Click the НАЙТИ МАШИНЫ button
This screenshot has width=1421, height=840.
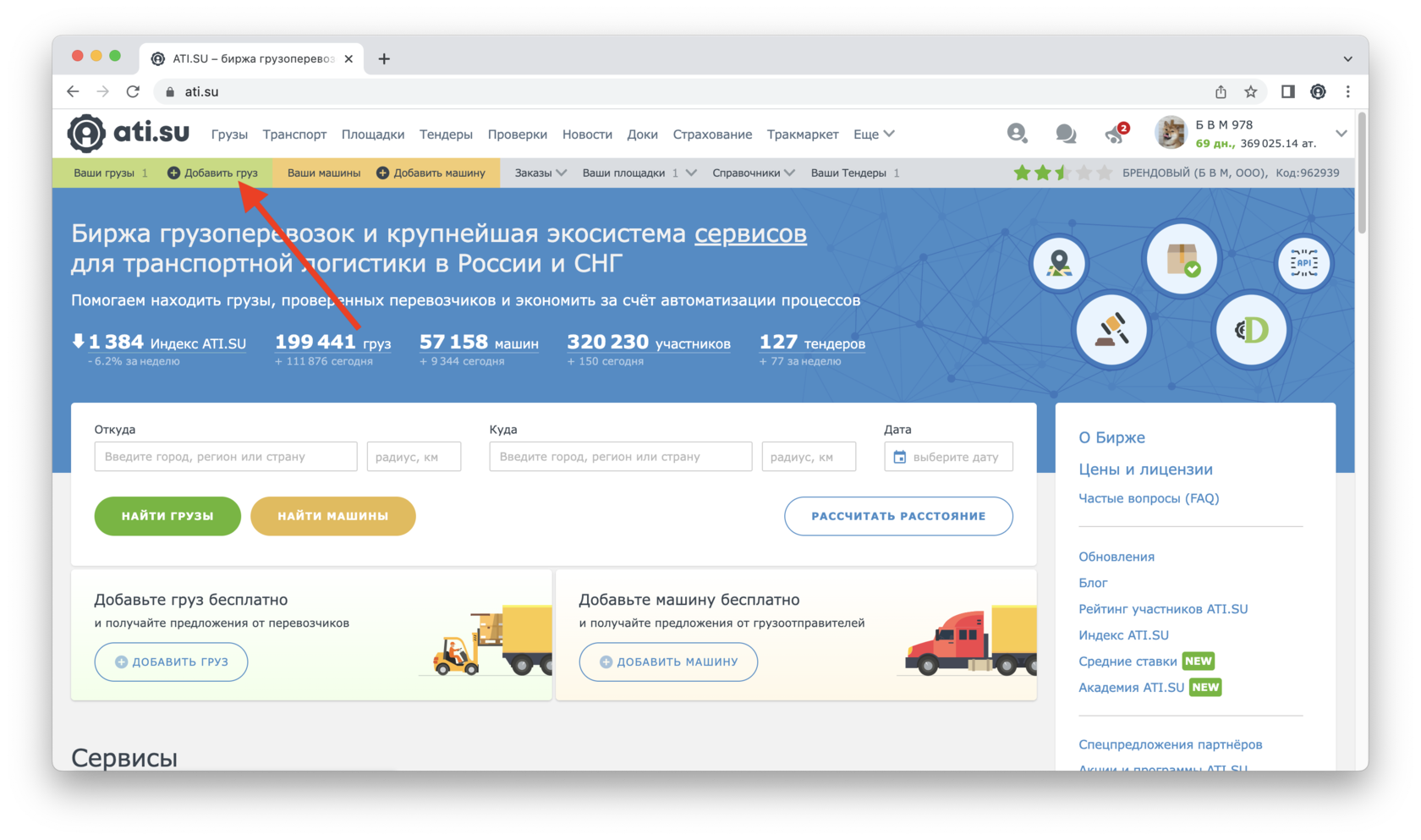[x=333, y=516]
